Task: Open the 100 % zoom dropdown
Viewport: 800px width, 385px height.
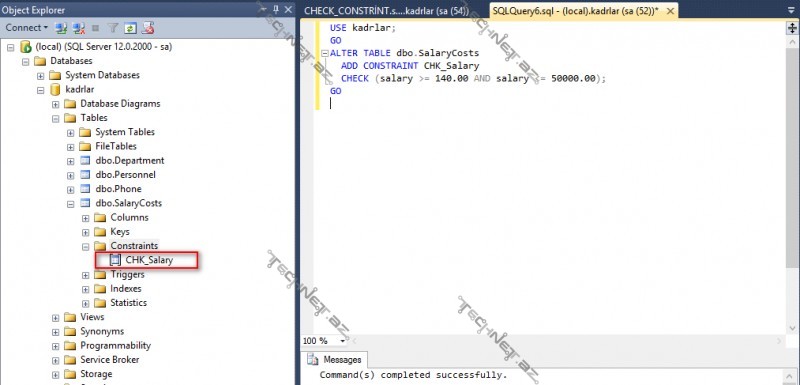Action: (342, 341)
